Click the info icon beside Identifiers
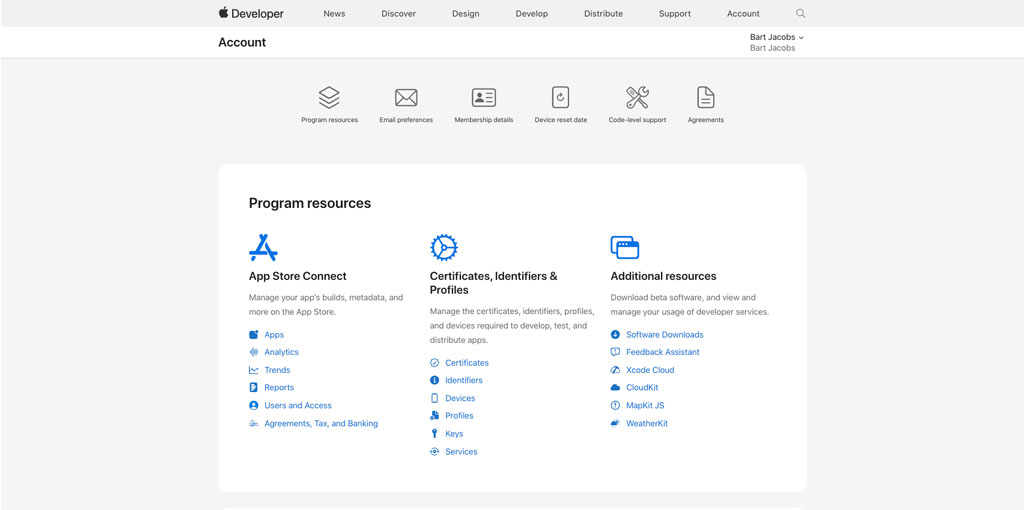Image resolution: width=1024 pixels, height=510 pixels. 434,380
